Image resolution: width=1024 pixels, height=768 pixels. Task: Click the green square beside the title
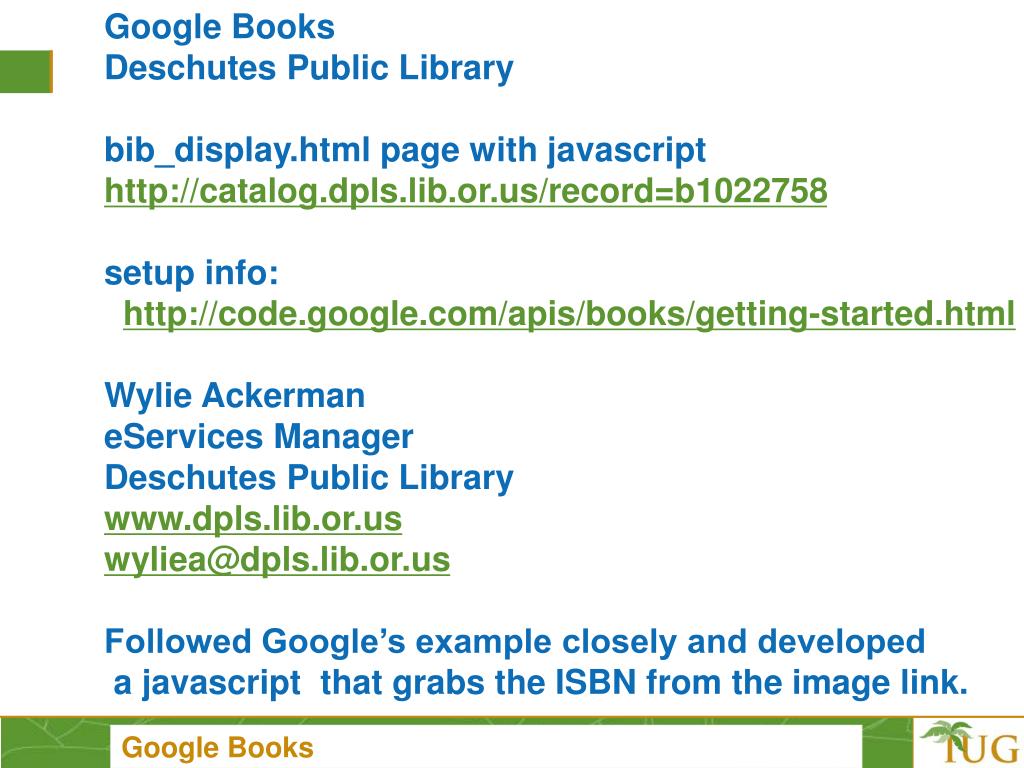26,71
